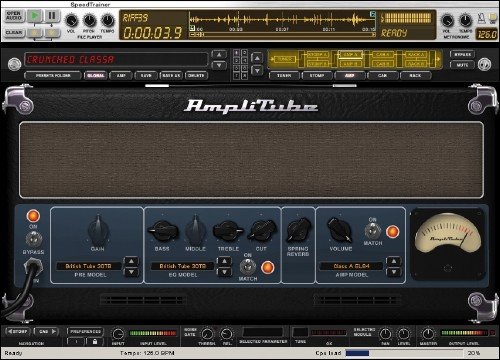Select the Amp preset scope
This screenshot has width=500, height=360.
[x=121, y=76]
